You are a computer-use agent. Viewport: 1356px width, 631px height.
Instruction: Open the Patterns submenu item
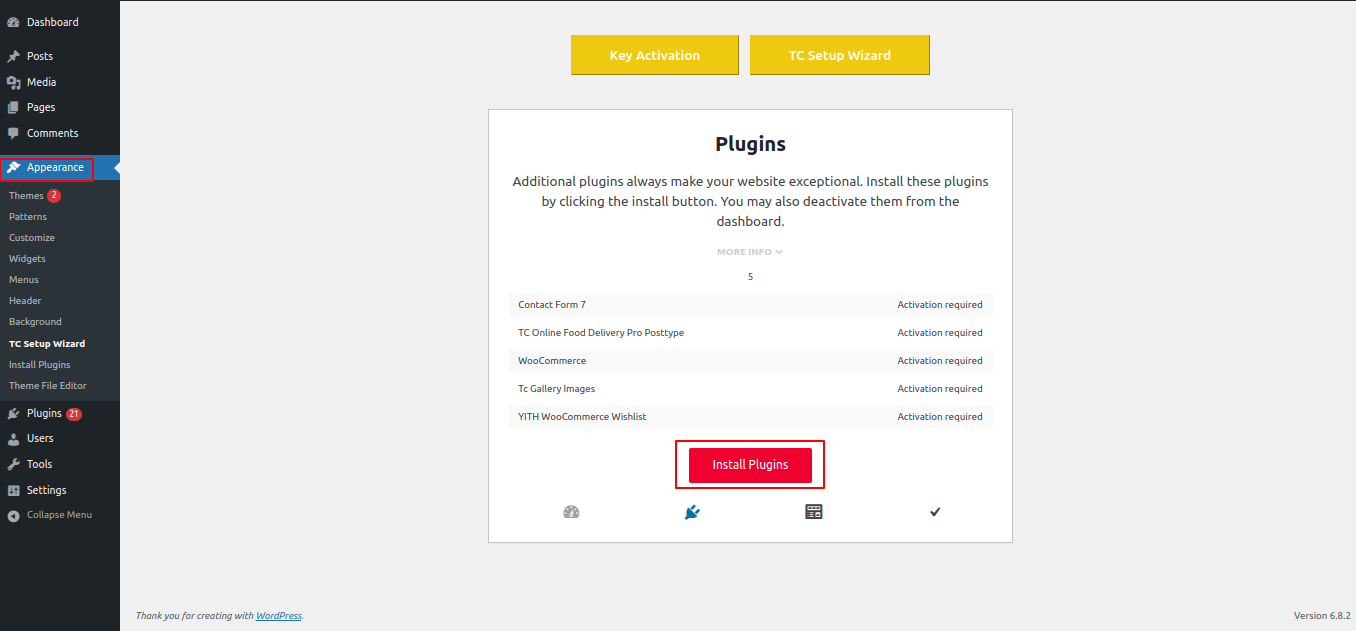click(x=28, y=217)
